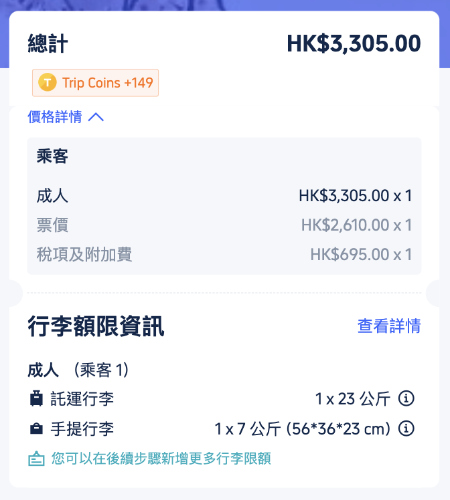Click the add-baggage luggage outline icon
Image resolution: width=450 pixels, height=500 pixels.
click(x=36, y=458)
